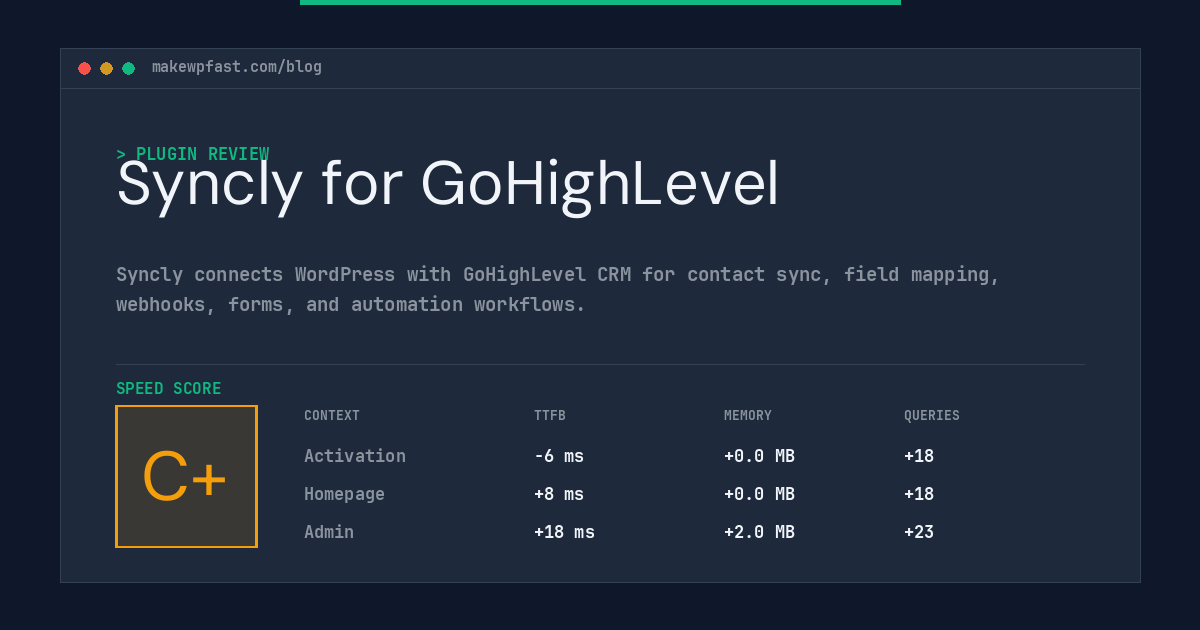The width and height of the screenshot is (1200, 630).
Task: Click the 'SPEED SCORE' label
Action: click(169, 389)
